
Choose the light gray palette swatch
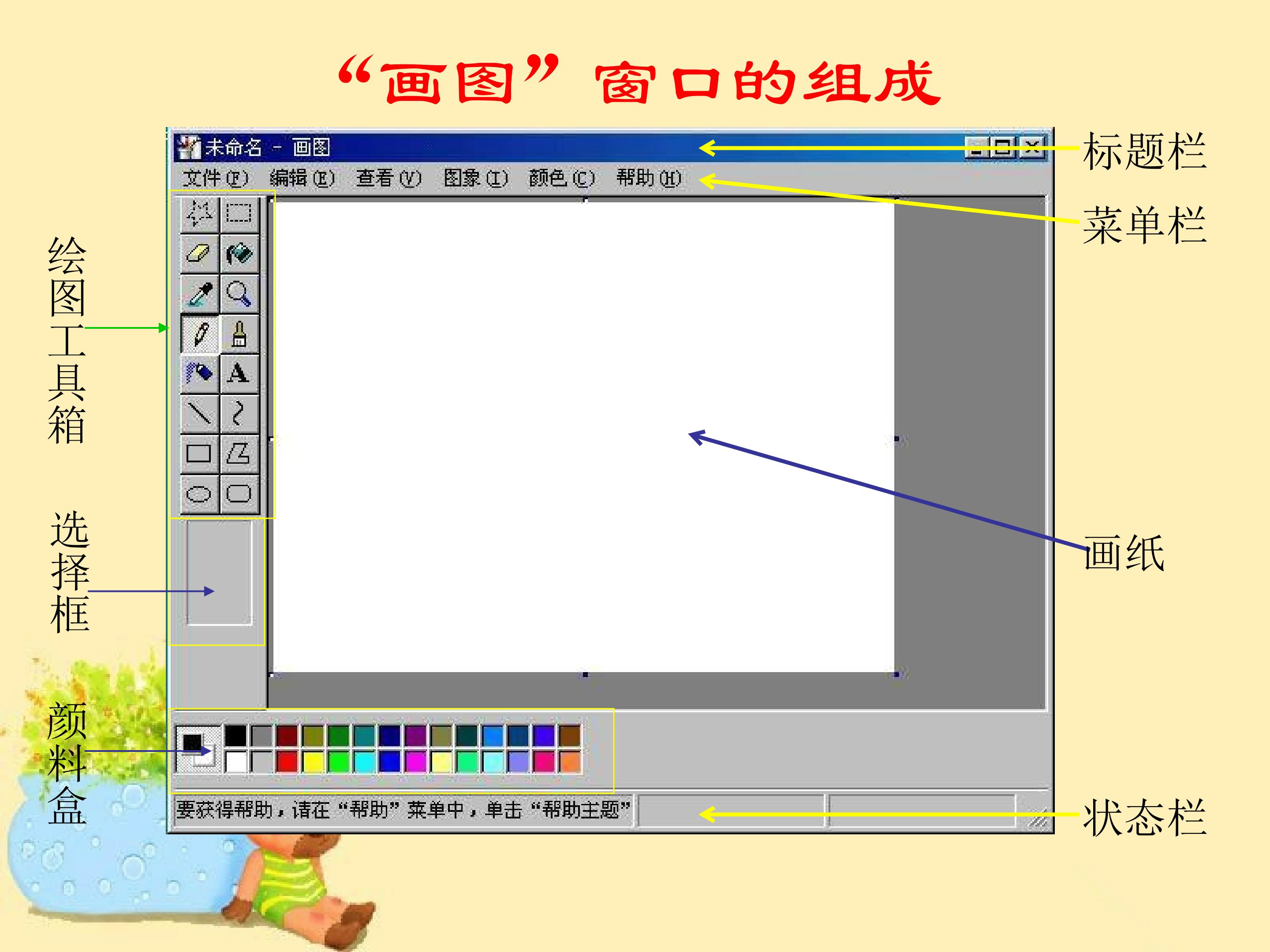[x=261, y=762]
